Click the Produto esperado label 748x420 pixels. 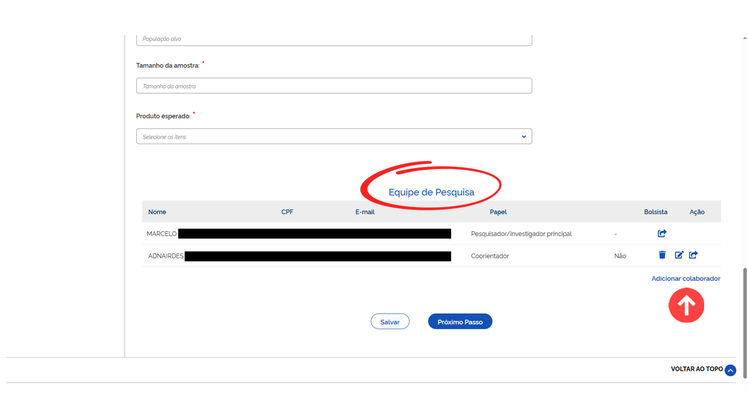pos(163,116)
